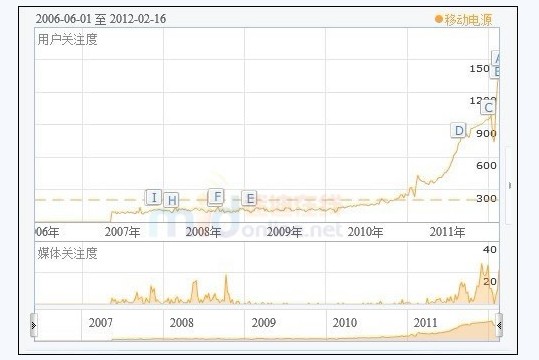Click the 600 value on the y-axis
Screen dimensions: 539x360
pyautogui.click(x=486, y=166)
